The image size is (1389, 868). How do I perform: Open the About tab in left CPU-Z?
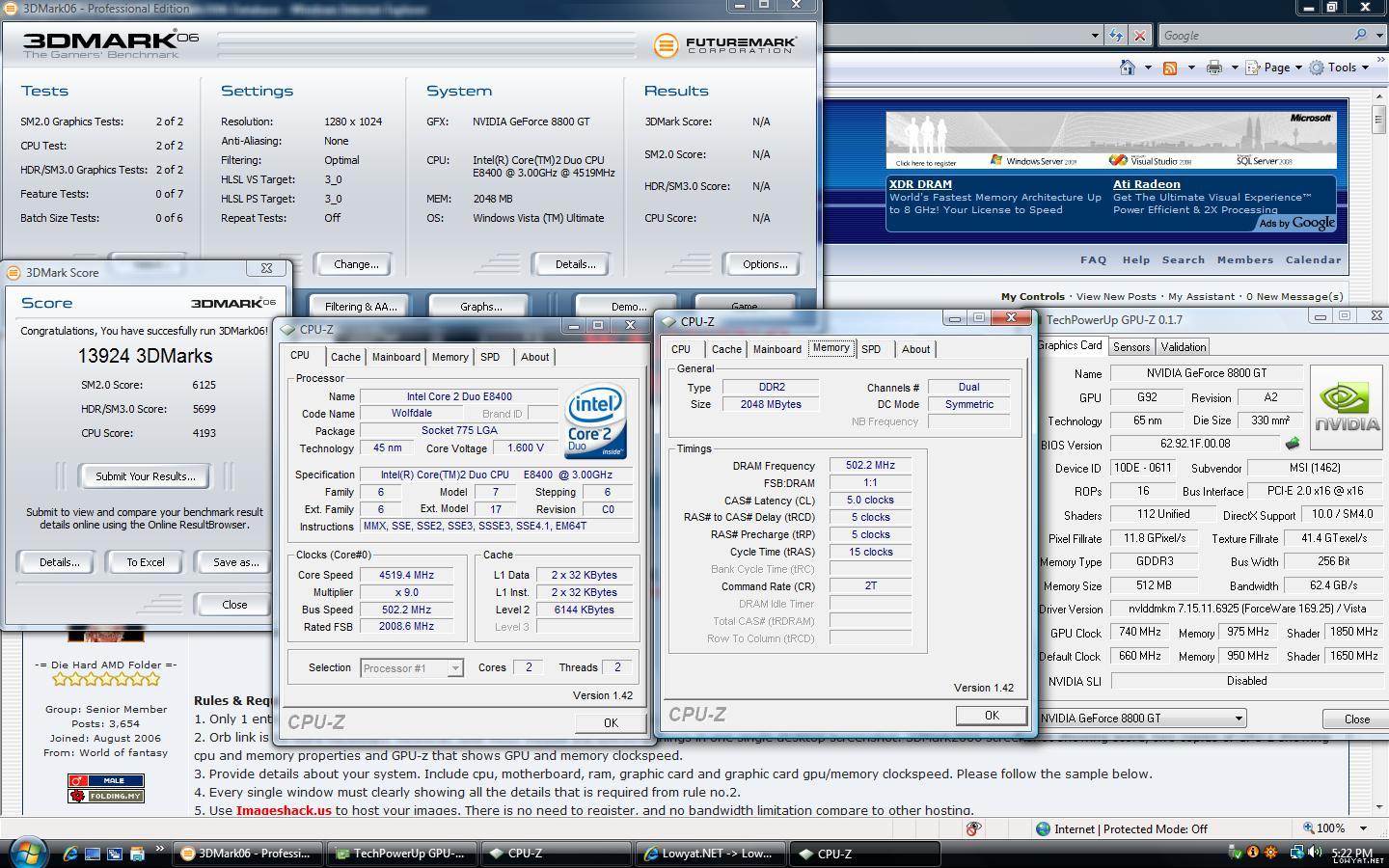[534, 357]
